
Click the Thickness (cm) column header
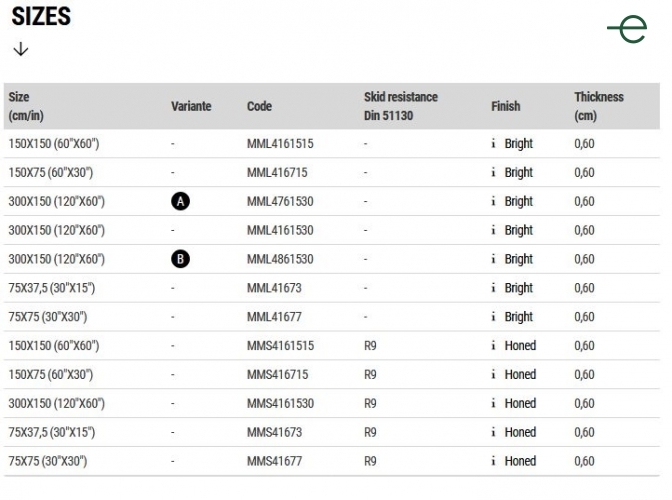[599, 106]
